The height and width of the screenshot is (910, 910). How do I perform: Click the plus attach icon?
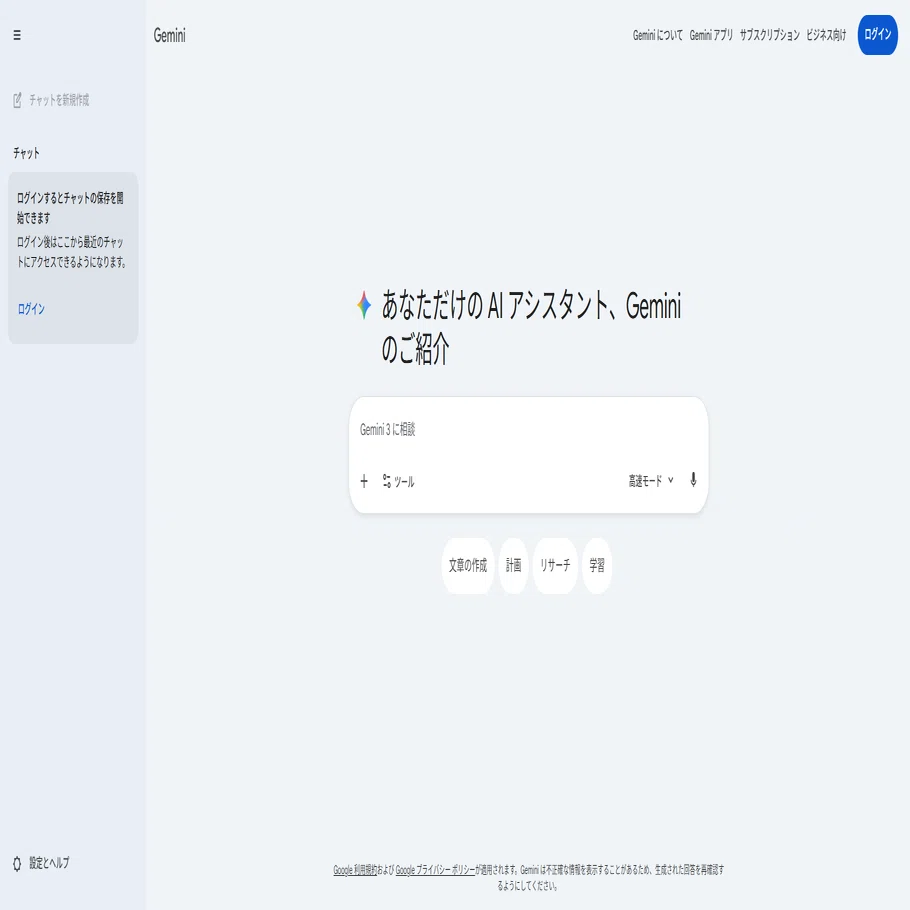(x=364, y=481)
